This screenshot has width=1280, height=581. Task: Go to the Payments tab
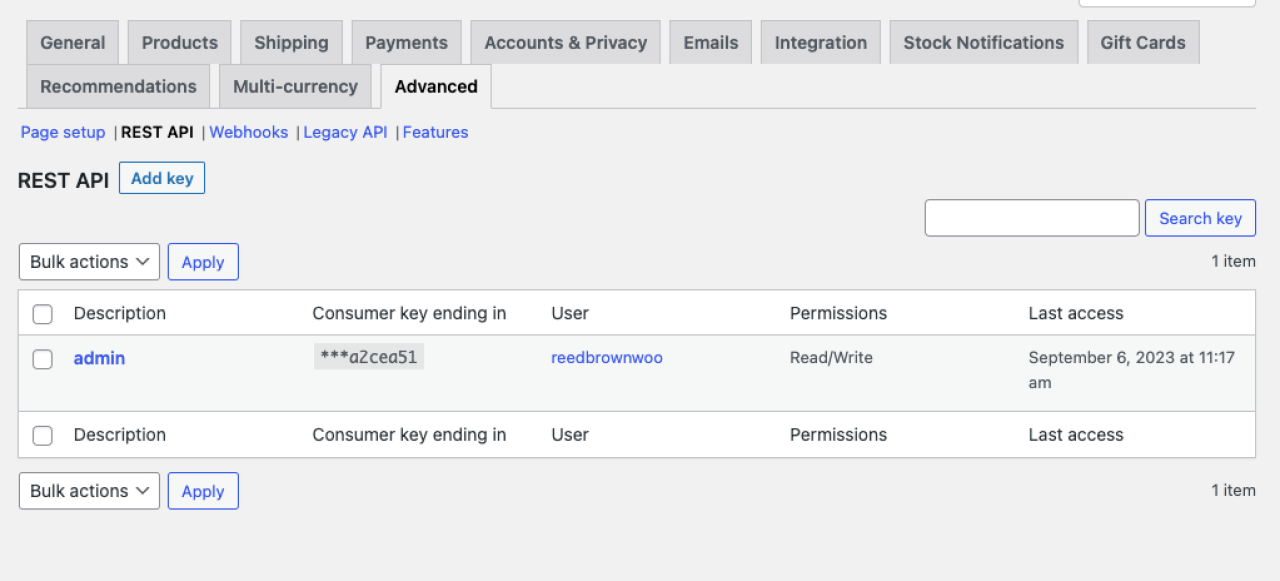point(406,43)
